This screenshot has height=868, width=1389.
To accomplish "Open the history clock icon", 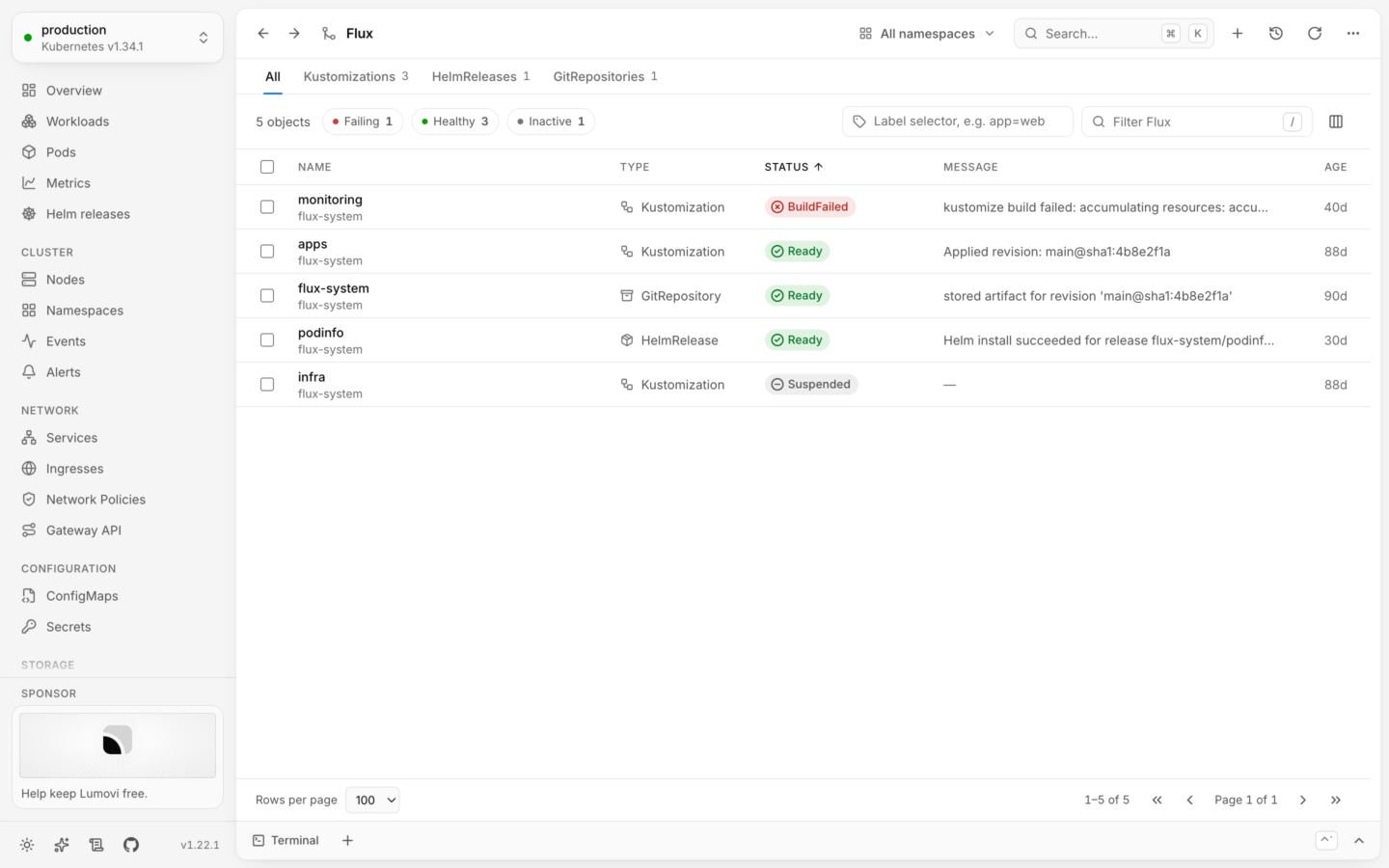I will click(1276, 34).
